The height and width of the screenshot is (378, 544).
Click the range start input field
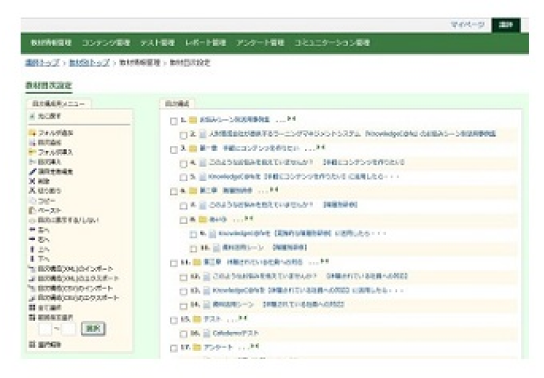click(45, 328)
